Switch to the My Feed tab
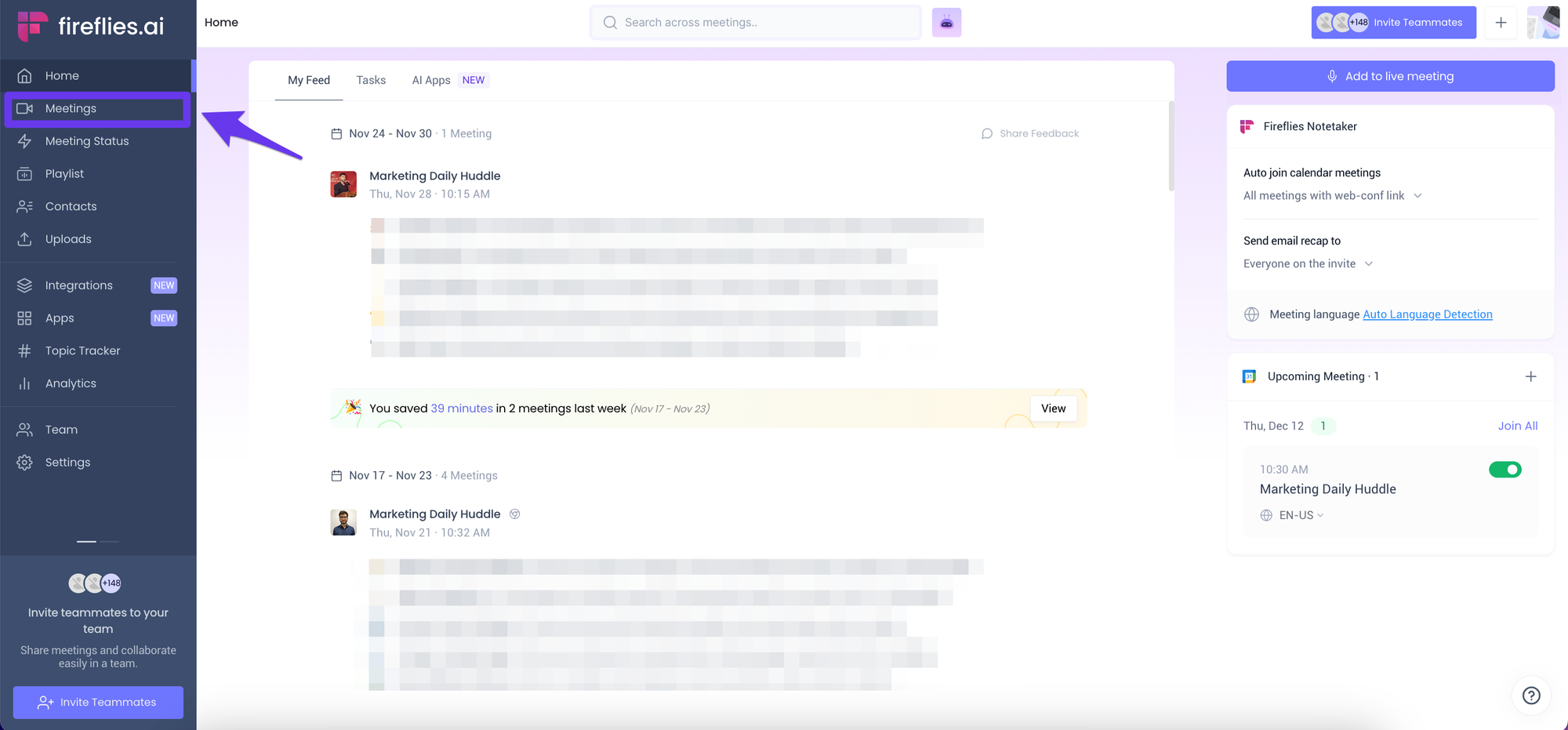 (309, 80)
